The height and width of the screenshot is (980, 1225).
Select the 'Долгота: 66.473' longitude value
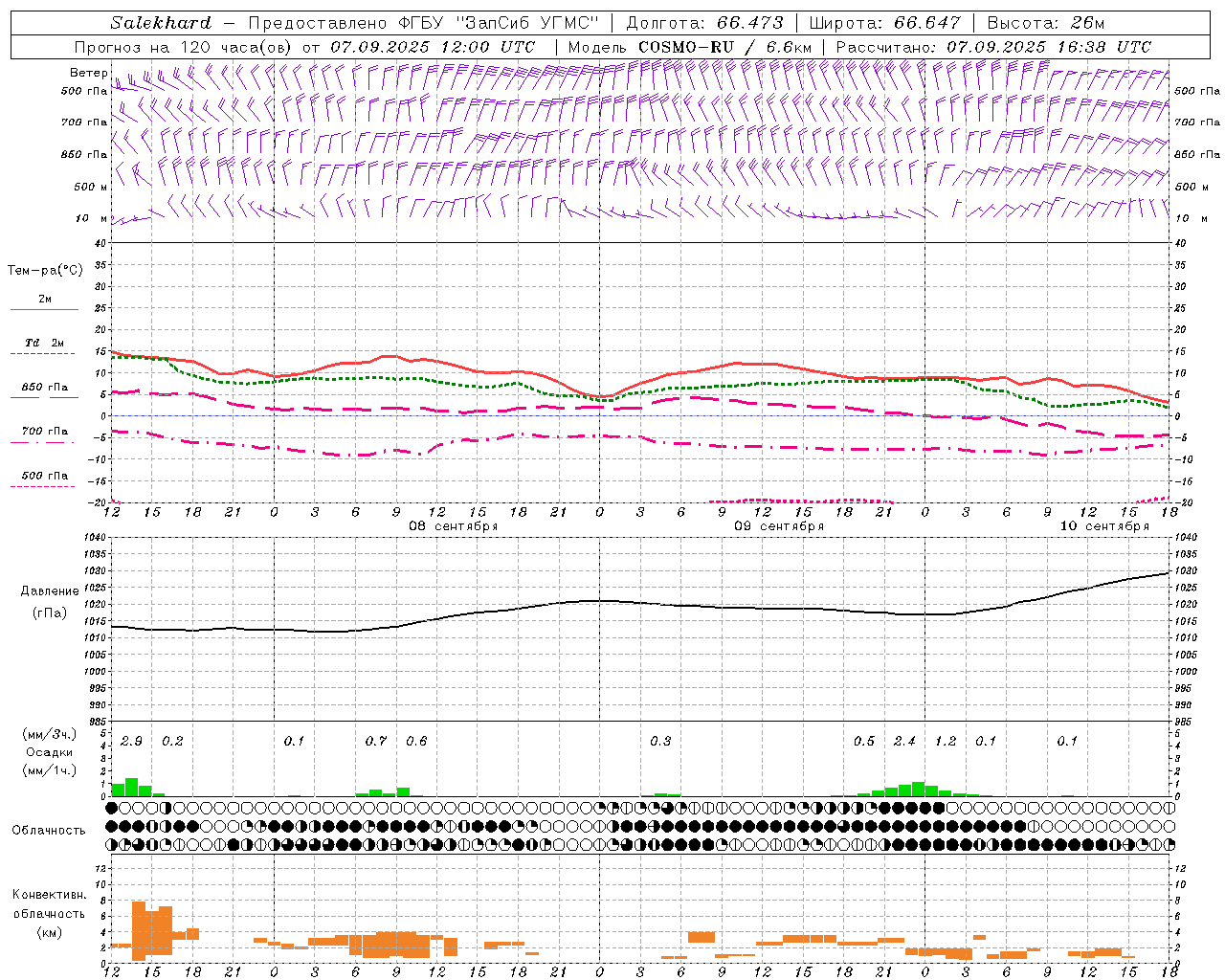tap(704, 23)
